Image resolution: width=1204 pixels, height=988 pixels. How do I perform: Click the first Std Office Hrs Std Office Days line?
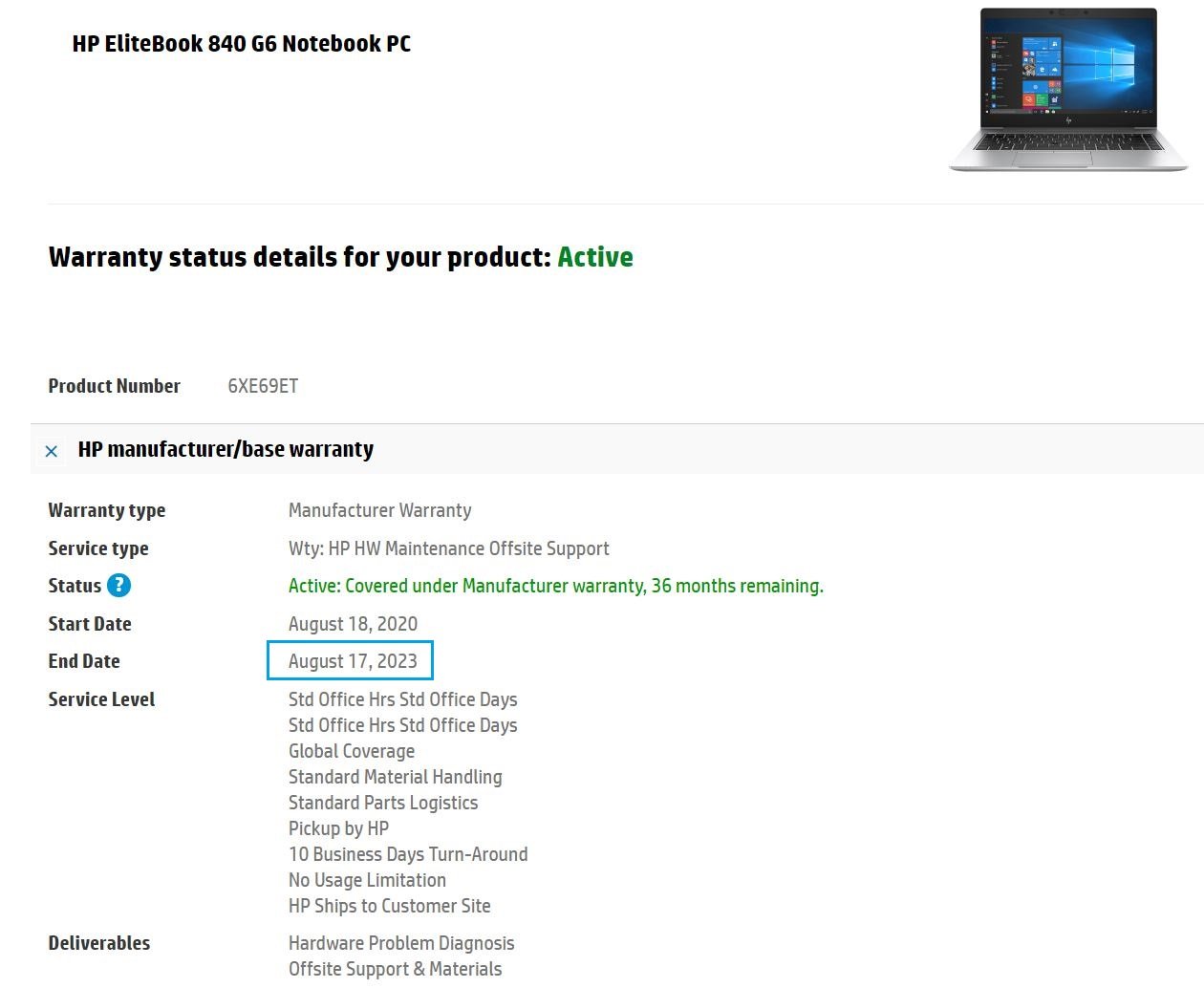[x=403, y=699]
